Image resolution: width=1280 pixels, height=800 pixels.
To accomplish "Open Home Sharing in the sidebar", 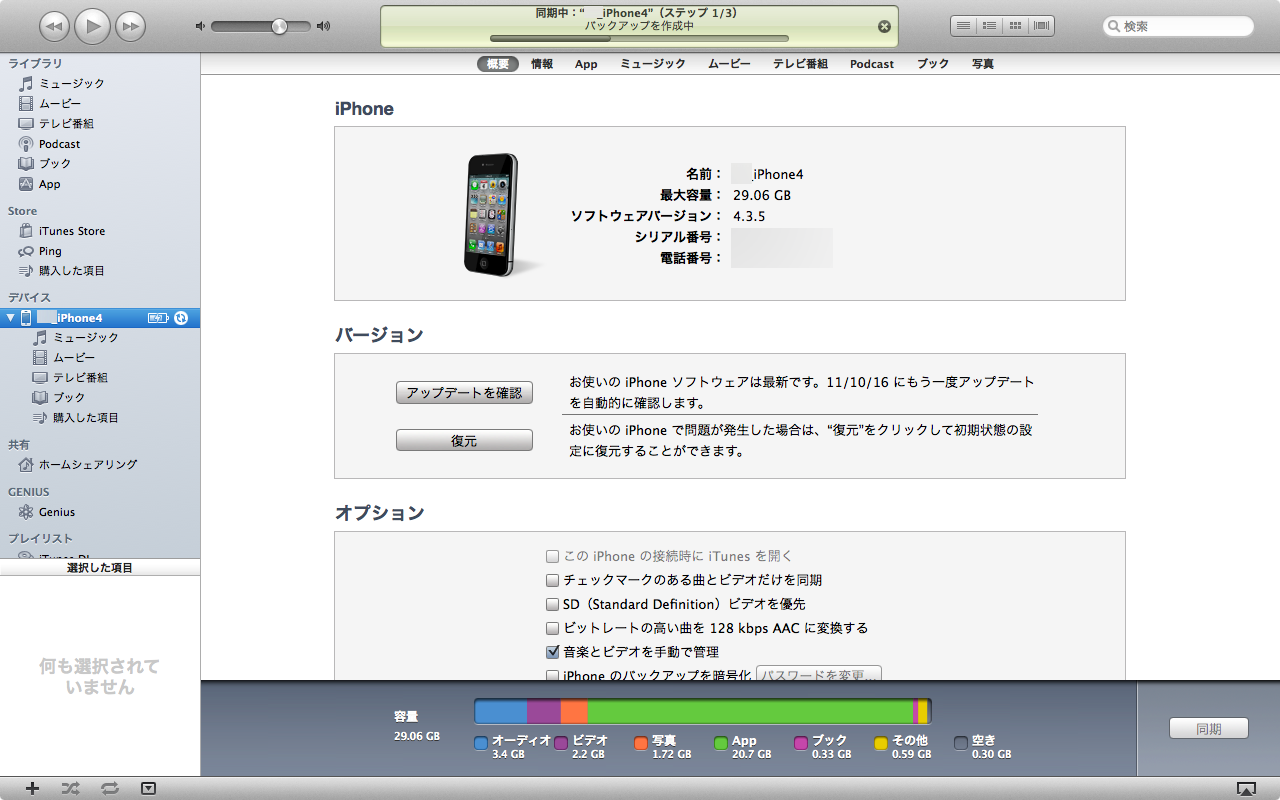I will click(87, 465).
